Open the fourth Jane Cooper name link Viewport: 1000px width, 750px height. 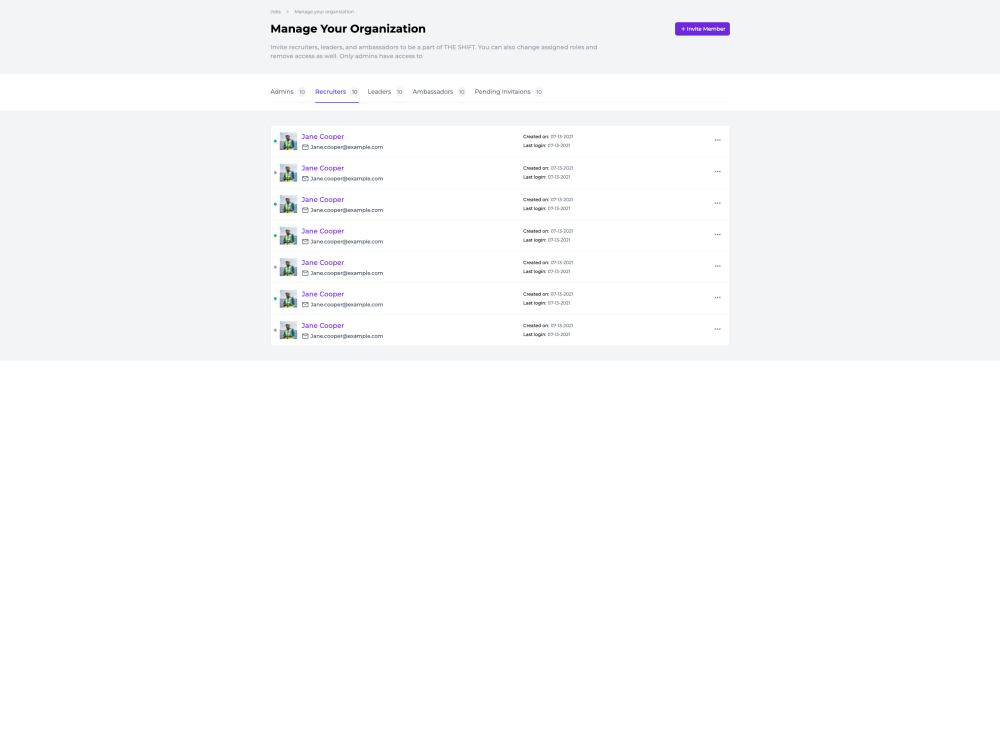click(x=323, y=232)
